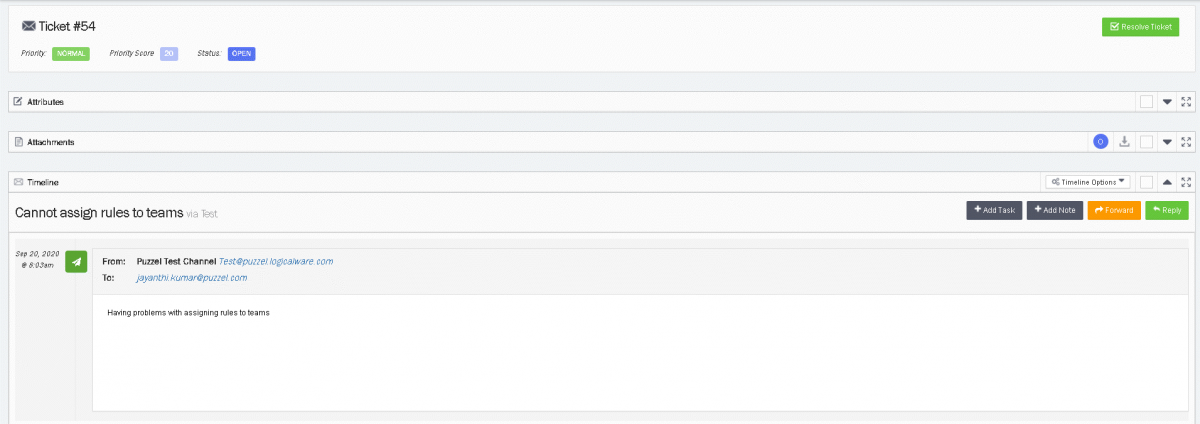Click the Reply button
Viewport: 1200px width, 424px height.
1166,210
